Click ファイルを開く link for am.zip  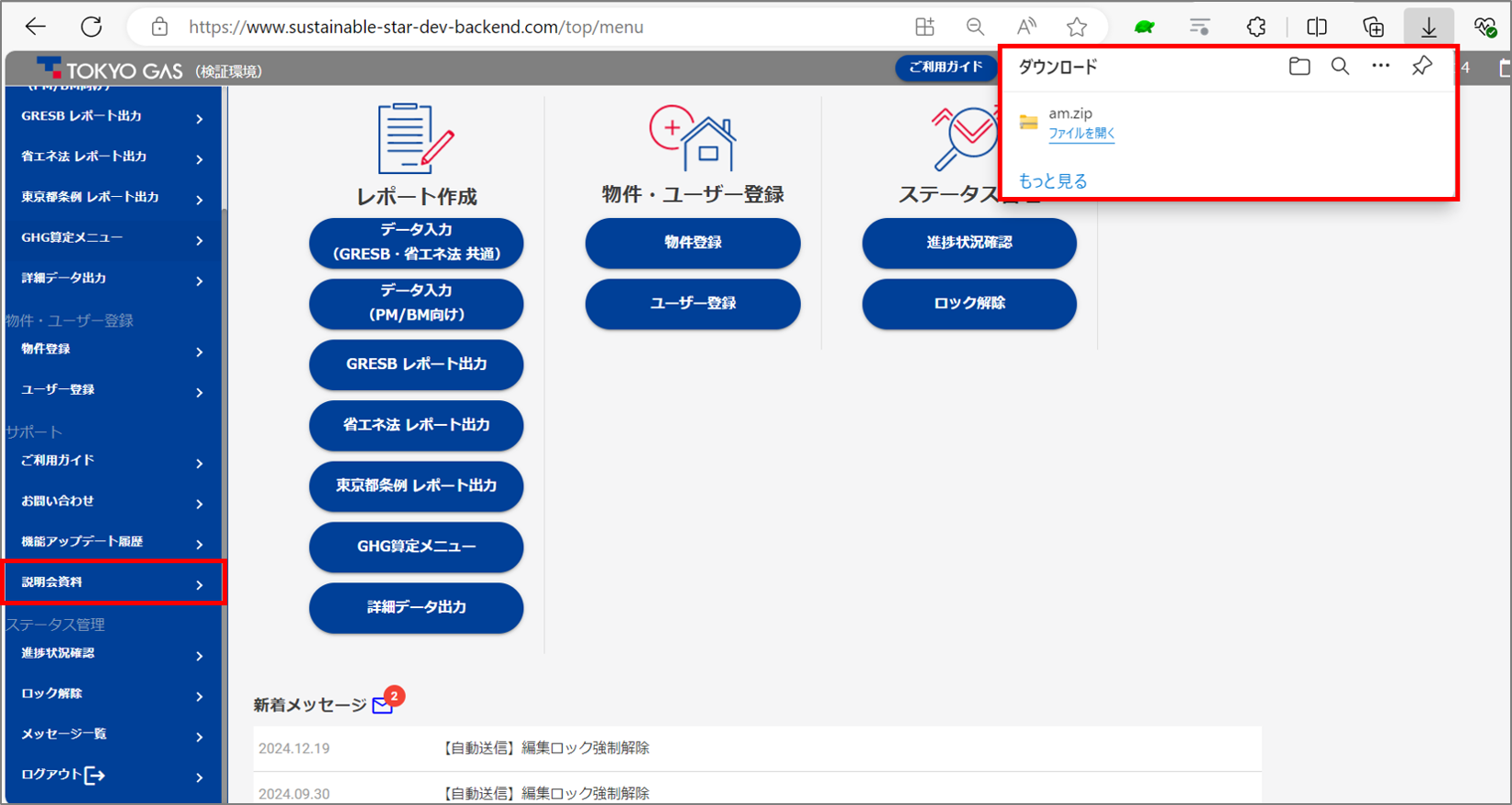point(1081,134)
